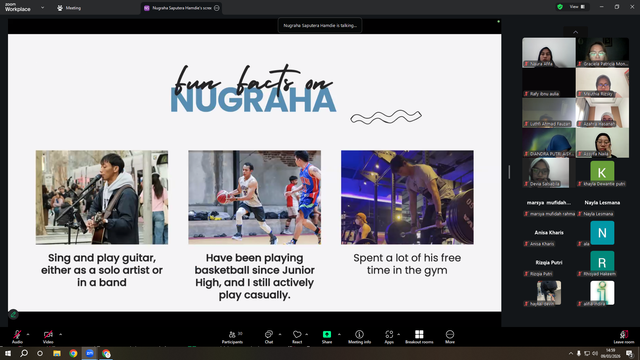This screenshot has height=360, width=640.
Task: Open the React emoji picker
Action: (x=297, y=336)
